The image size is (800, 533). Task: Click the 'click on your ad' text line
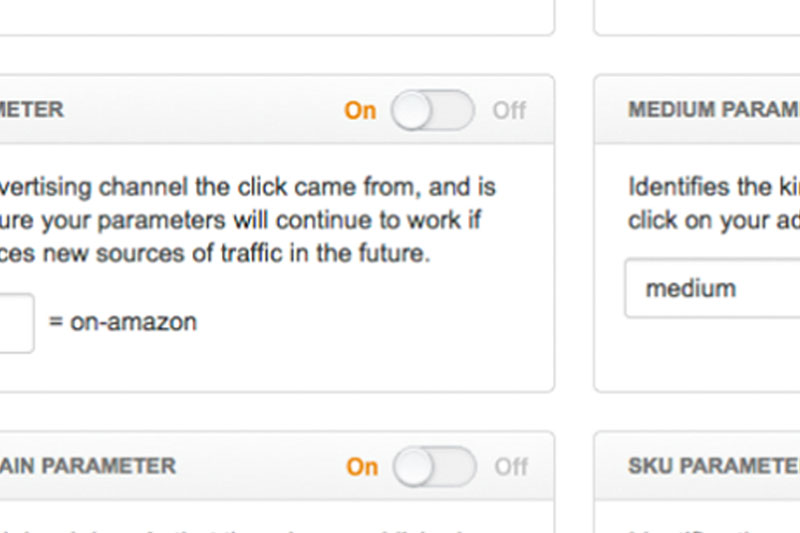(713, 220)
